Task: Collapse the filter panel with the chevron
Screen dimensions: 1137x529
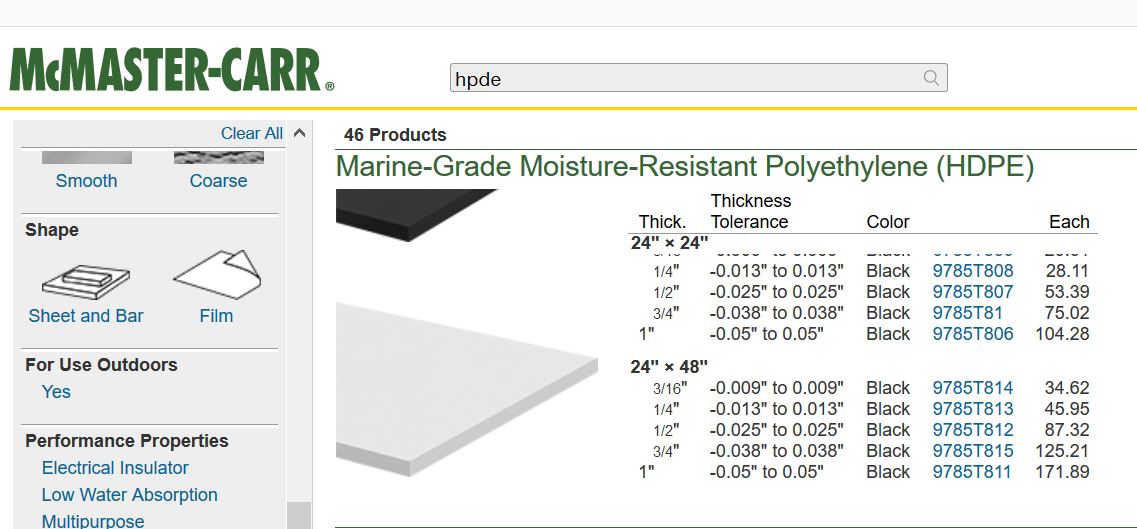Action: click(299, 133)
